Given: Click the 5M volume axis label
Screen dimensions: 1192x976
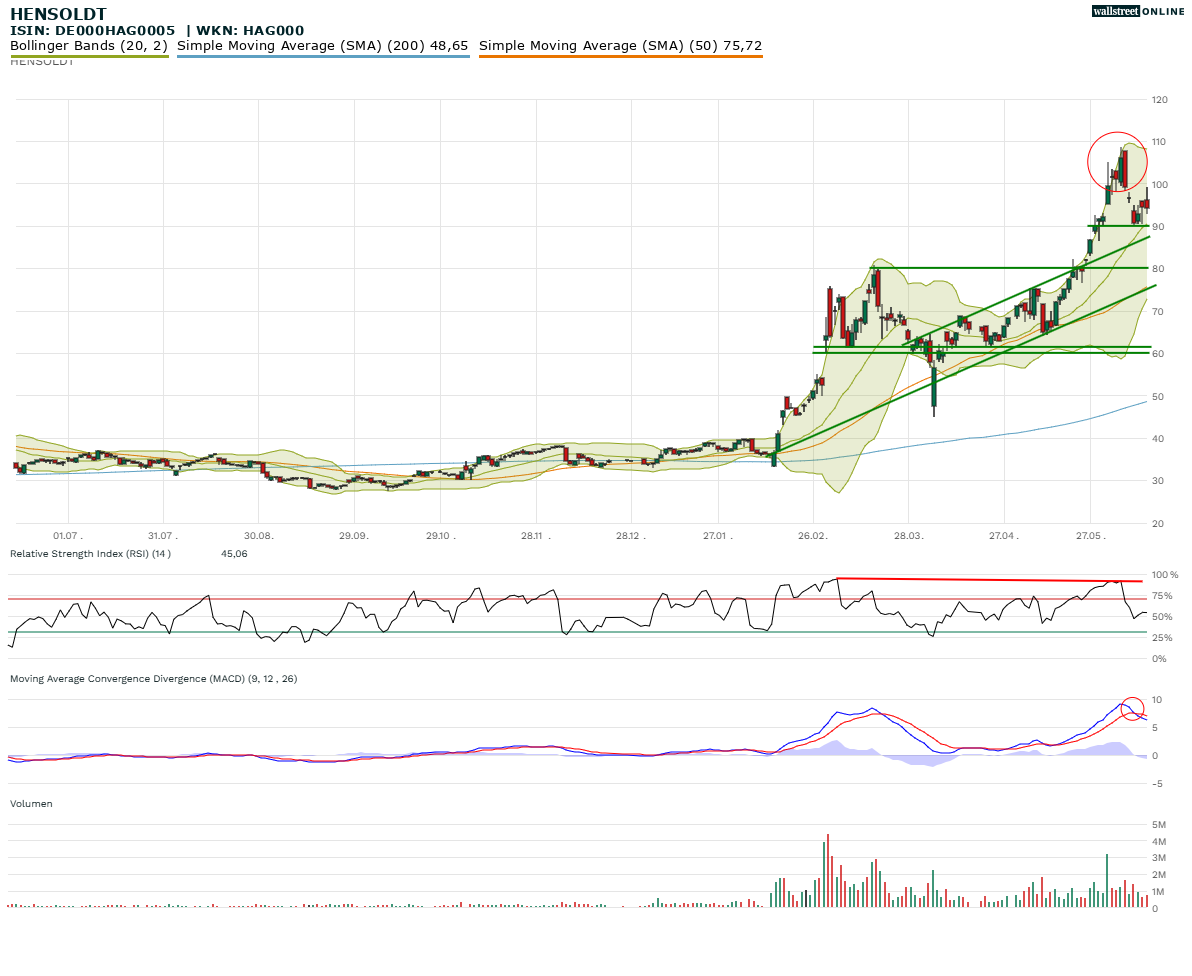Looking at the screenshot, I should click(1159, 825).
